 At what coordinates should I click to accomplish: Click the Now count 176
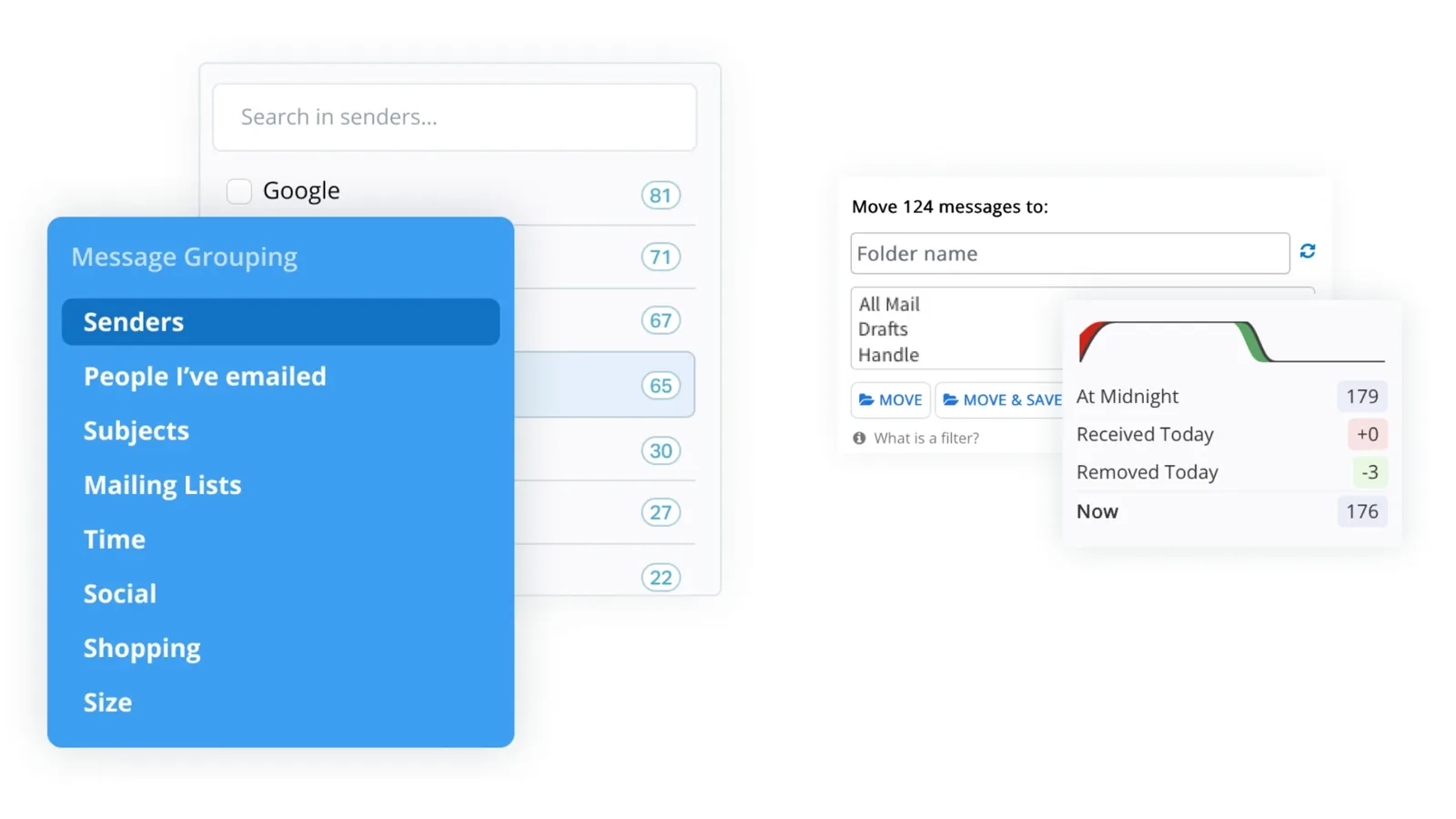pyautogui.click(x=1362, y=511)
